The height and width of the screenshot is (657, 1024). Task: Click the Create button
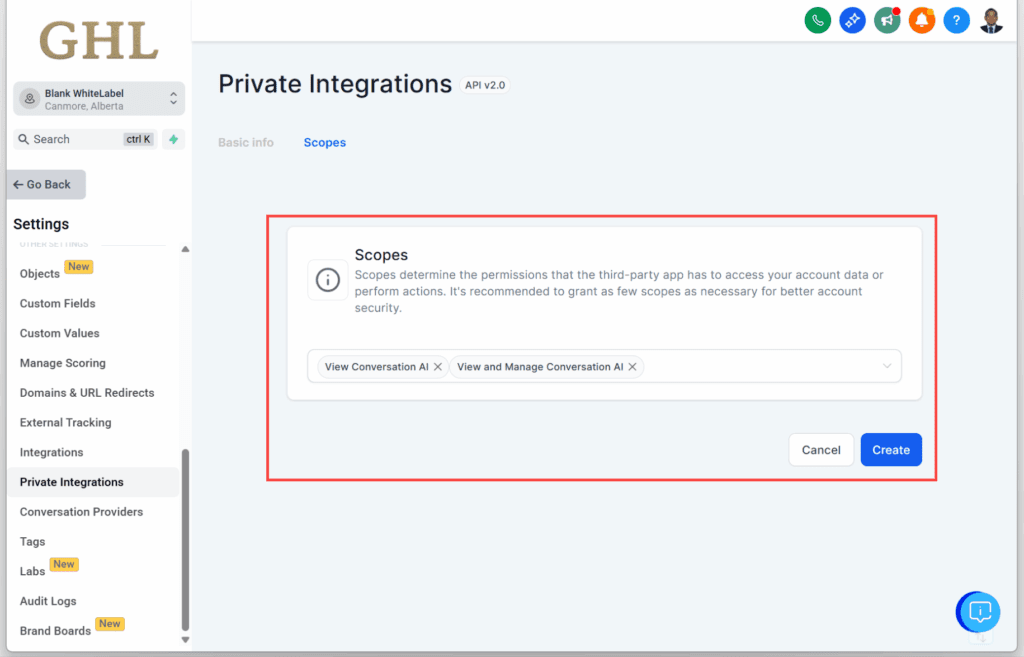[x=890, y=449]
